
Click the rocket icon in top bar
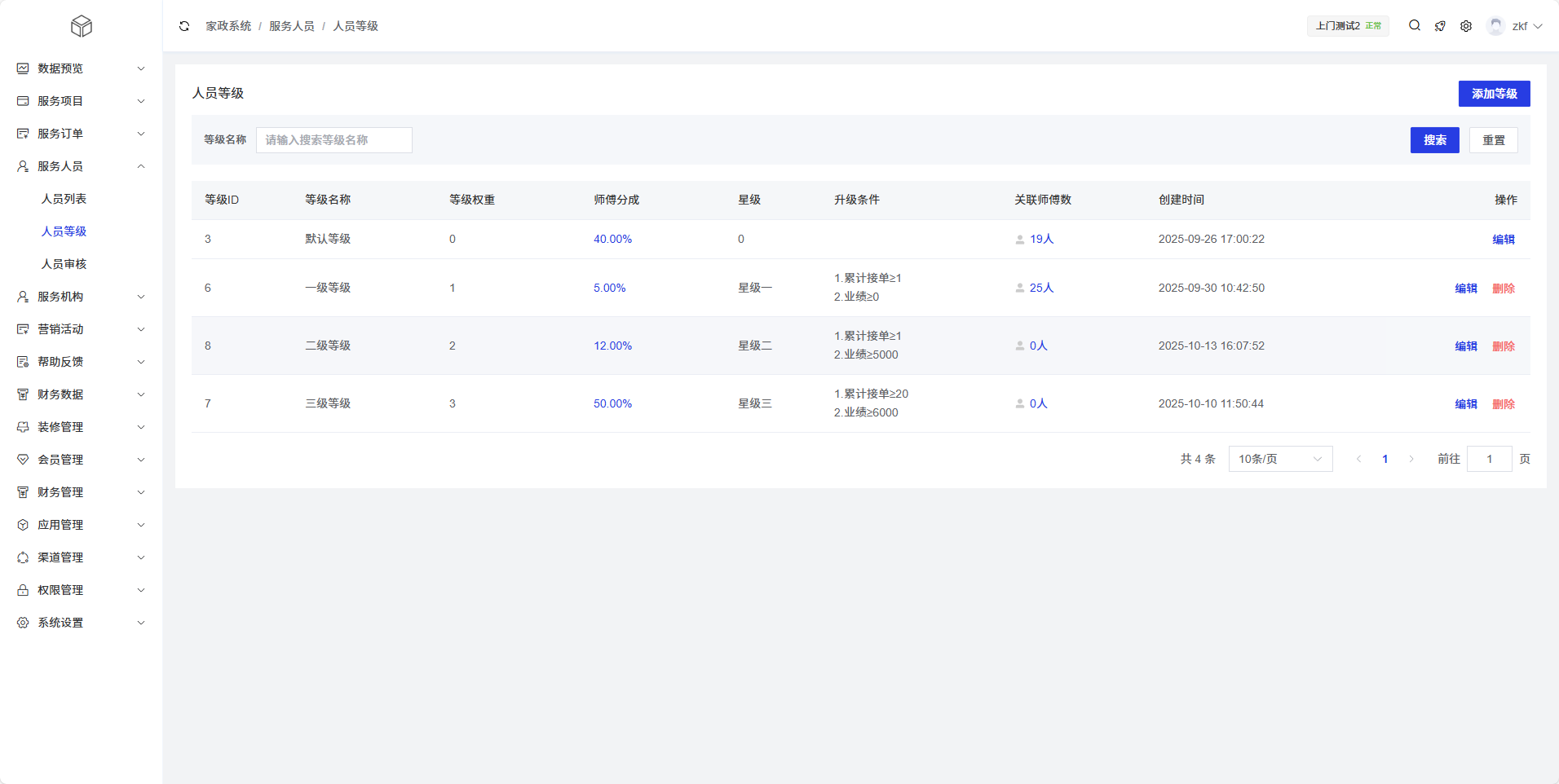[x=1440, y=26]
